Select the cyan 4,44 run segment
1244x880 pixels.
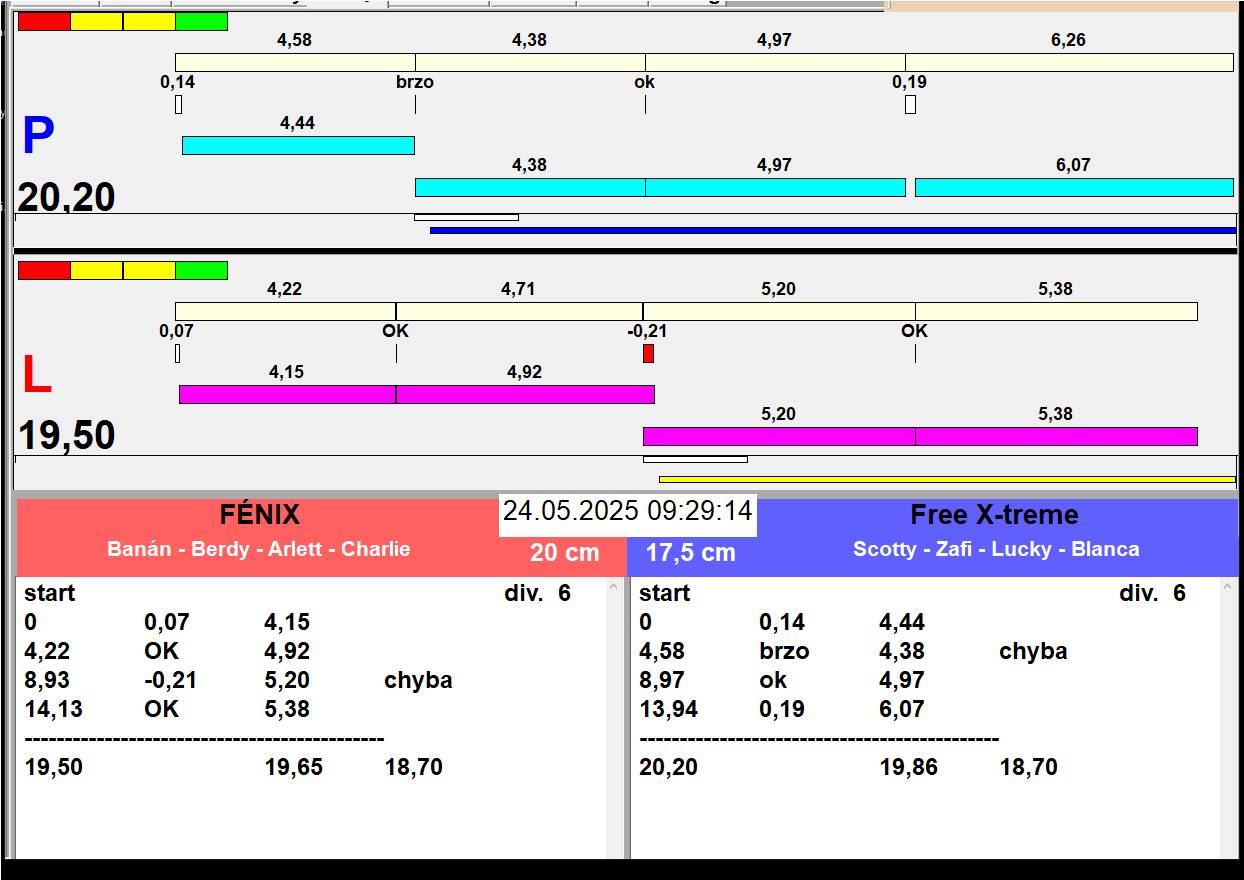tap(298, 145)
